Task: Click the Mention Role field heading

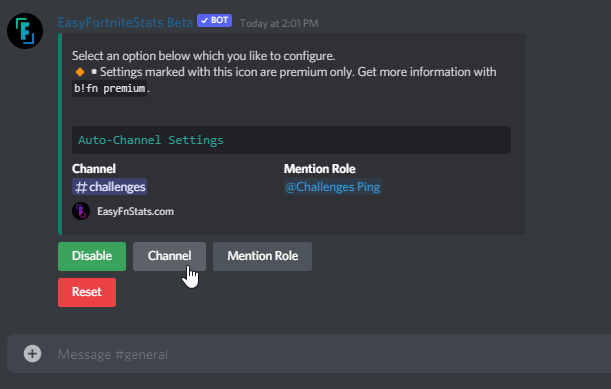Action: (x=320, y=169)
